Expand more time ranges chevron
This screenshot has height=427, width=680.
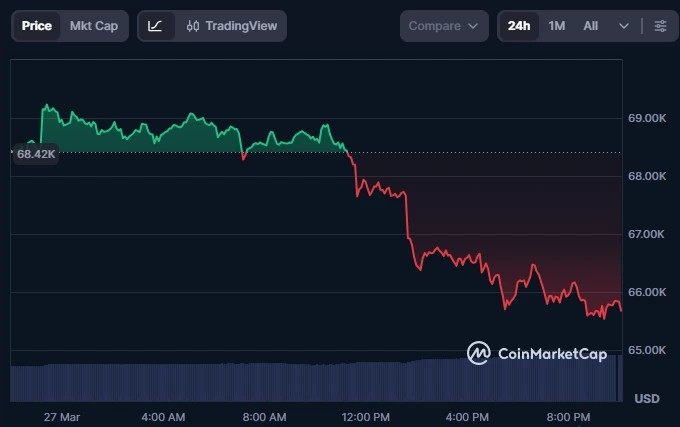click(624, 26)
